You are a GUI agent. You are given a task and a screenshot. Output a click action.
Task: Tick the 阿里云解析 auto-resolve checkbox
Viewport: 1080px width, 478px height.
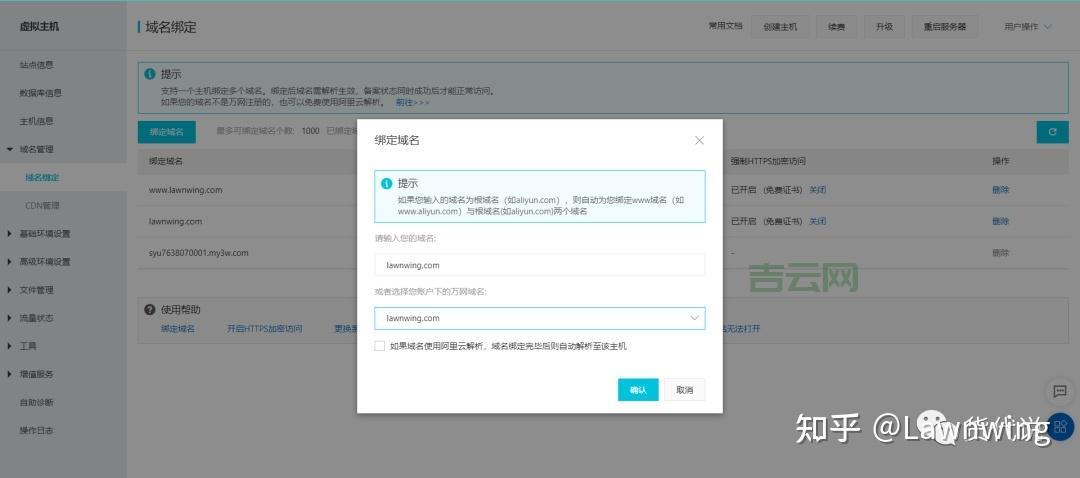pos(380,346)
